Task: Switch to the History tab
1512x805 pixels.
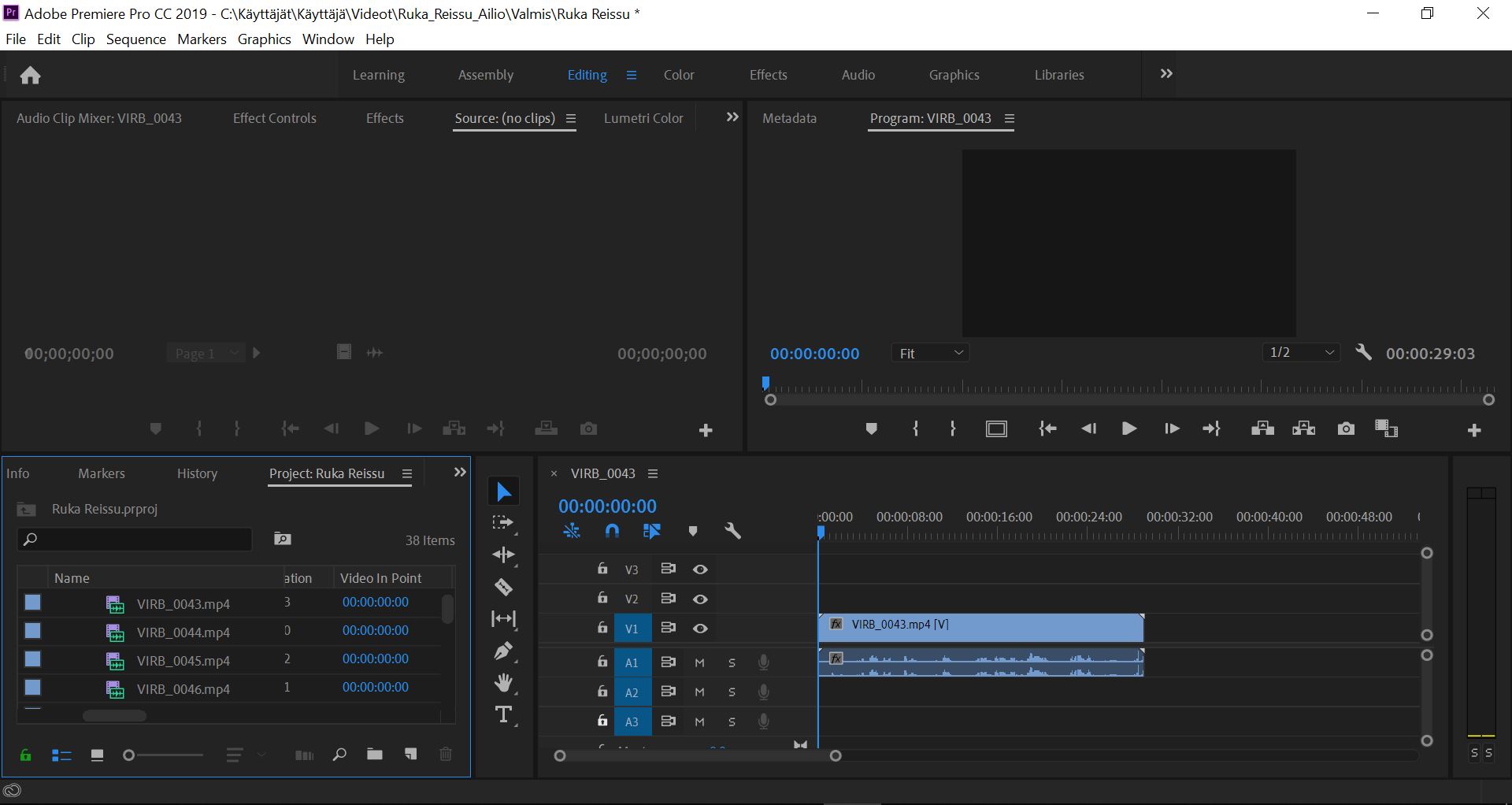Action: coord(197,473)
